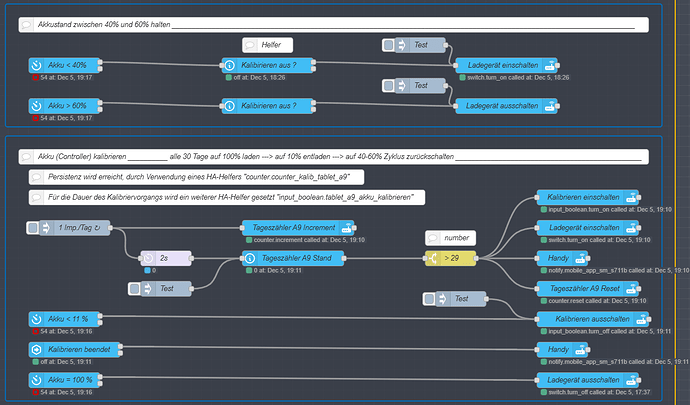690x405 pixels.
Task: Click the icon on "Akku = 100 %" node
Action: (x=38, y=380)
